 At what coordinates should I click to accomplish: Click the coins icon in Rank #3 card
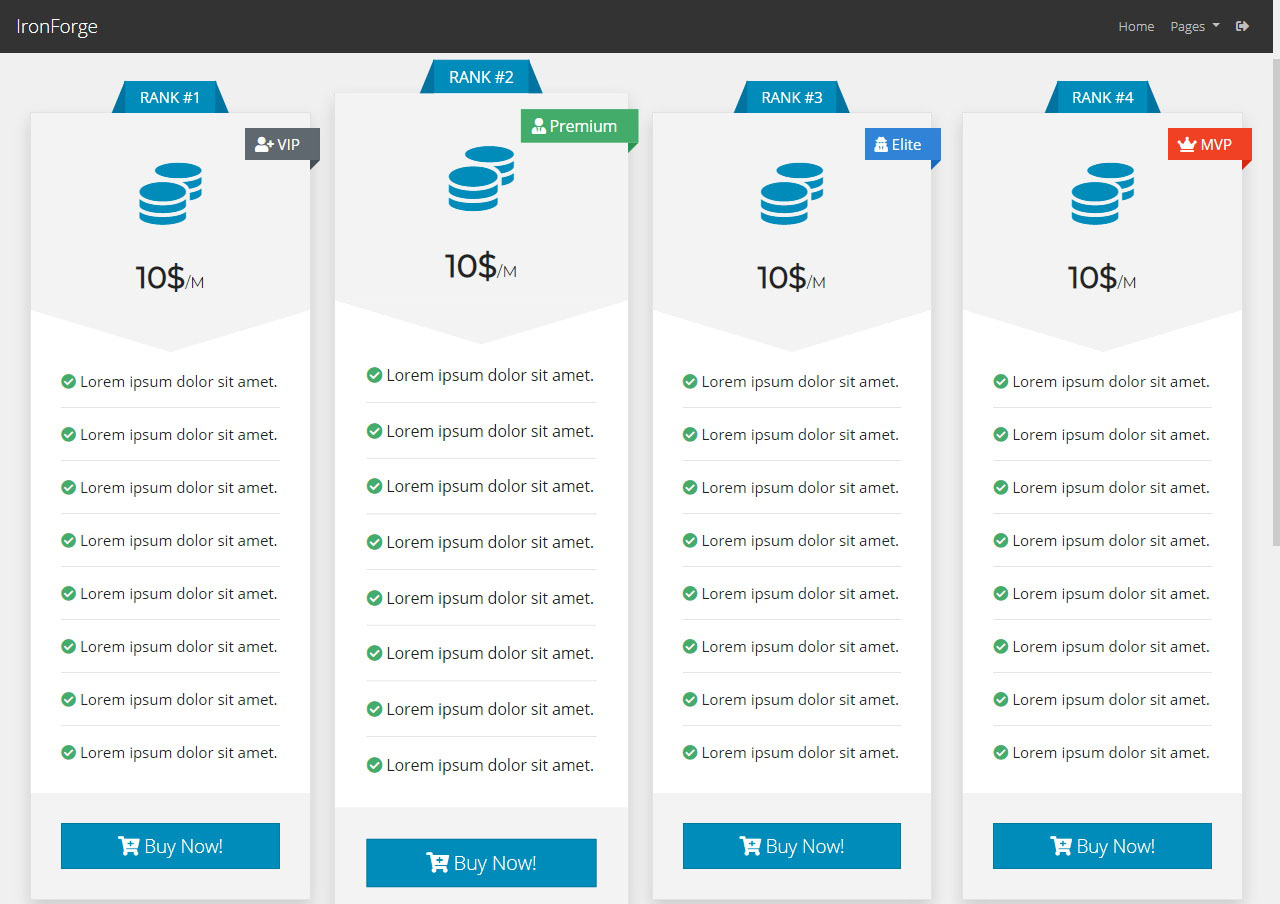(x=791, y=193)
